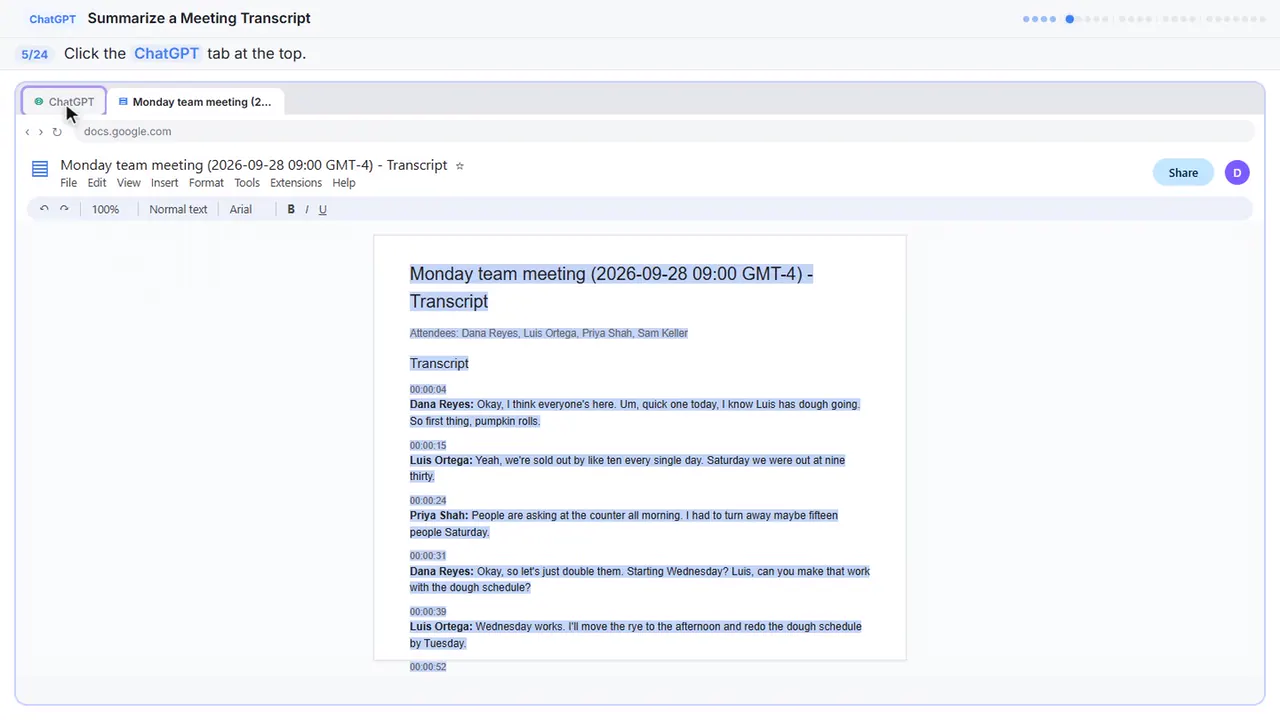Click the Transcript heading in document

[439, 363]
